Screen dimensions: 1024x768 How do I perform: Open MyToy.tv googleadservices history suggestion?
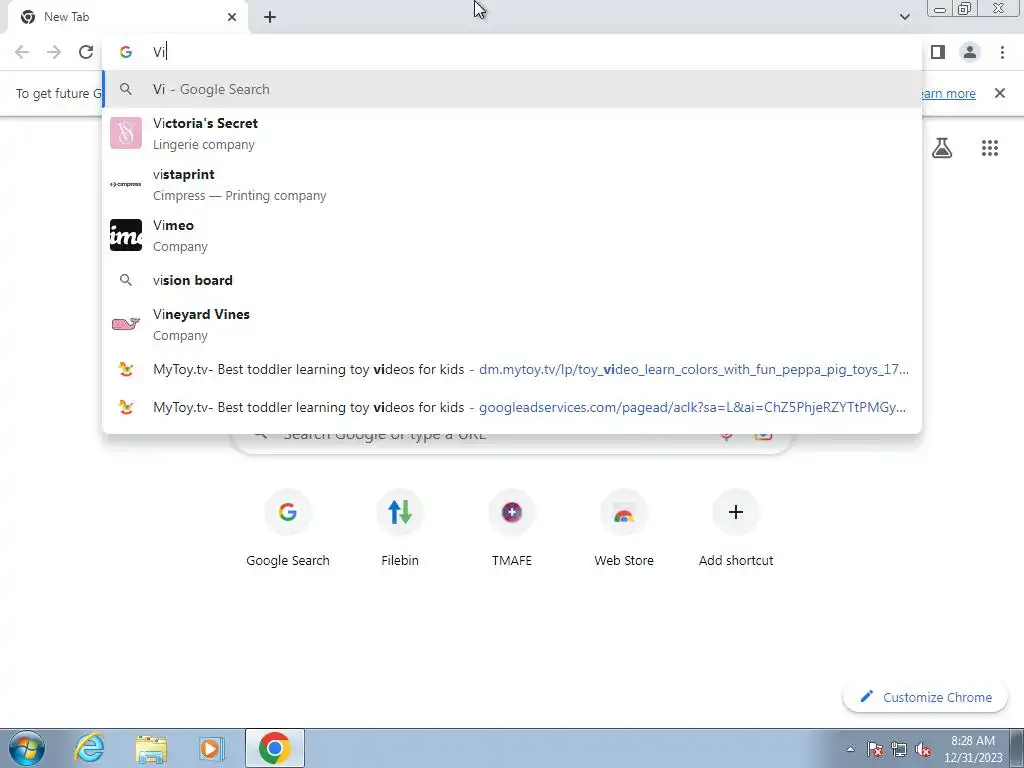point(512,407)
